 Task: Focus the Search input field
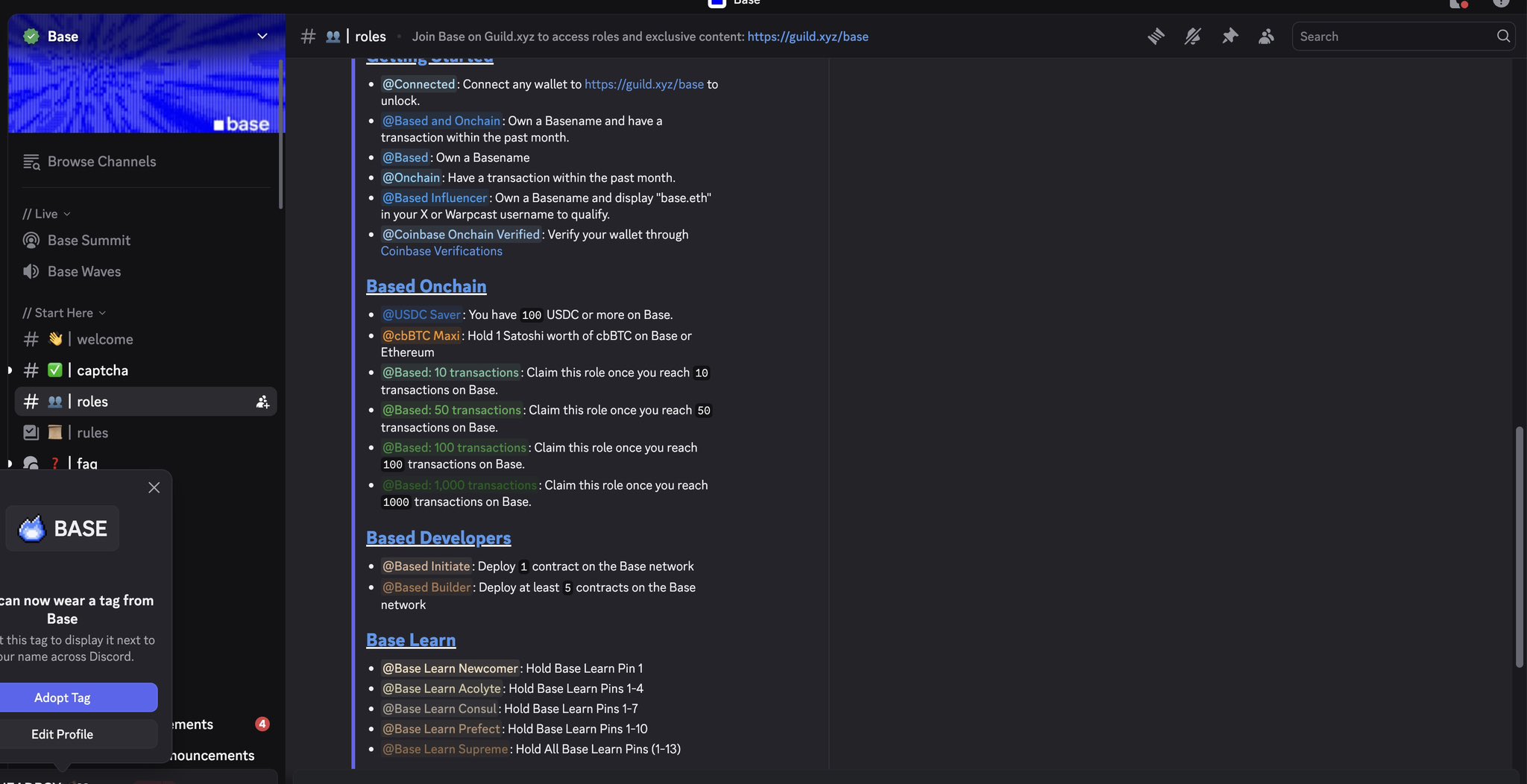1394,36
